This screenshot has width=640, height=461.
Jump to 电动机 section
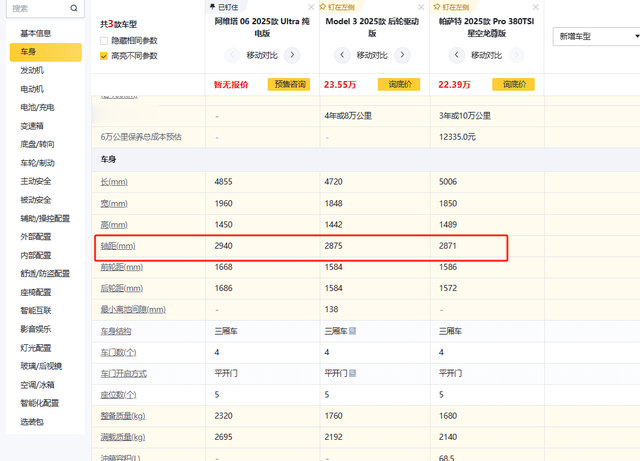point(32,89)
